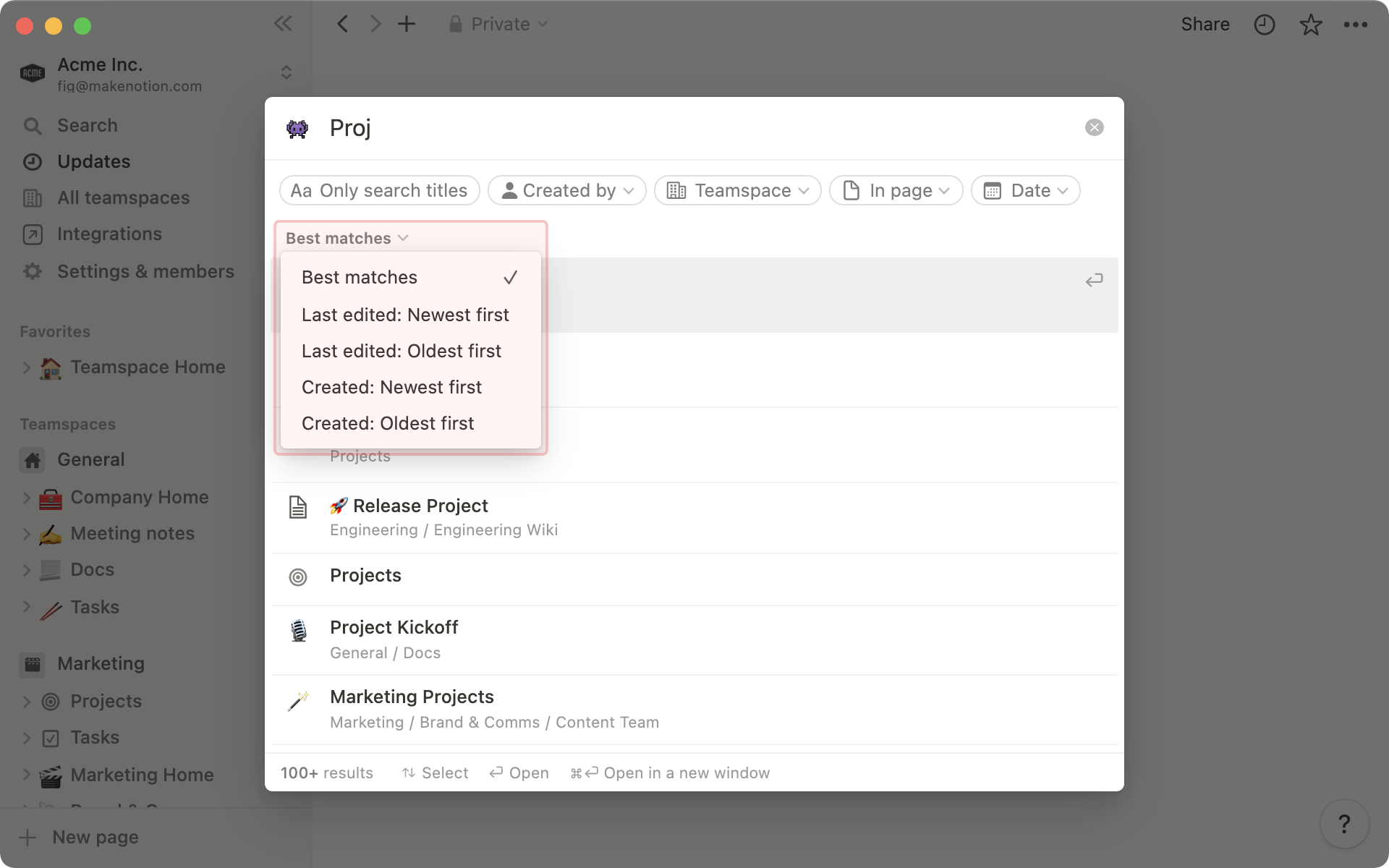Image resolution: width=1389 pixels, height=868 pixels.
Task: Expand Marketing Home tree item
Action: 27,775
